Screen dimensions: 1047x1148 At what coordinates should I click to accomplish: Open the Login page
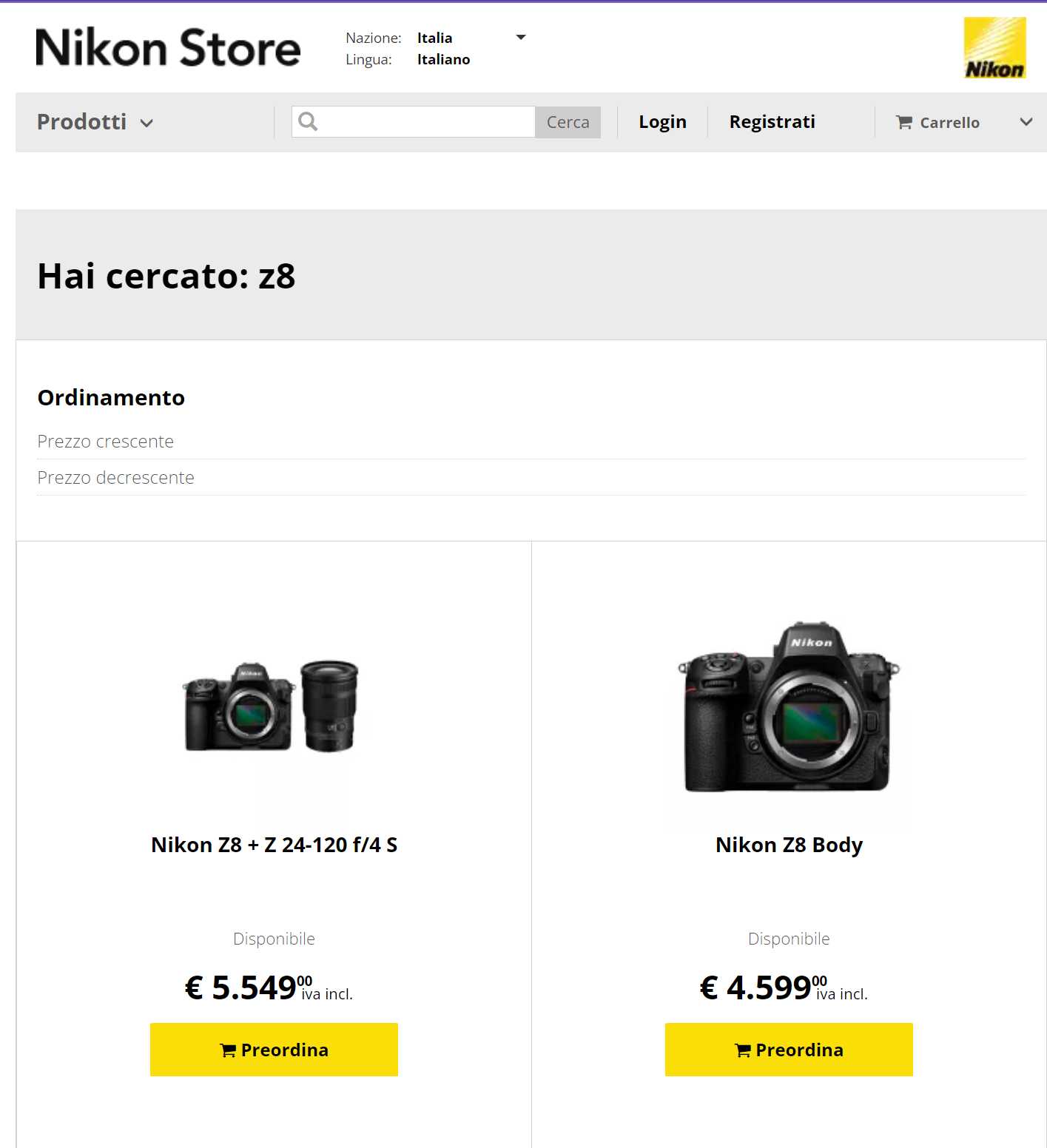(662, 122)
